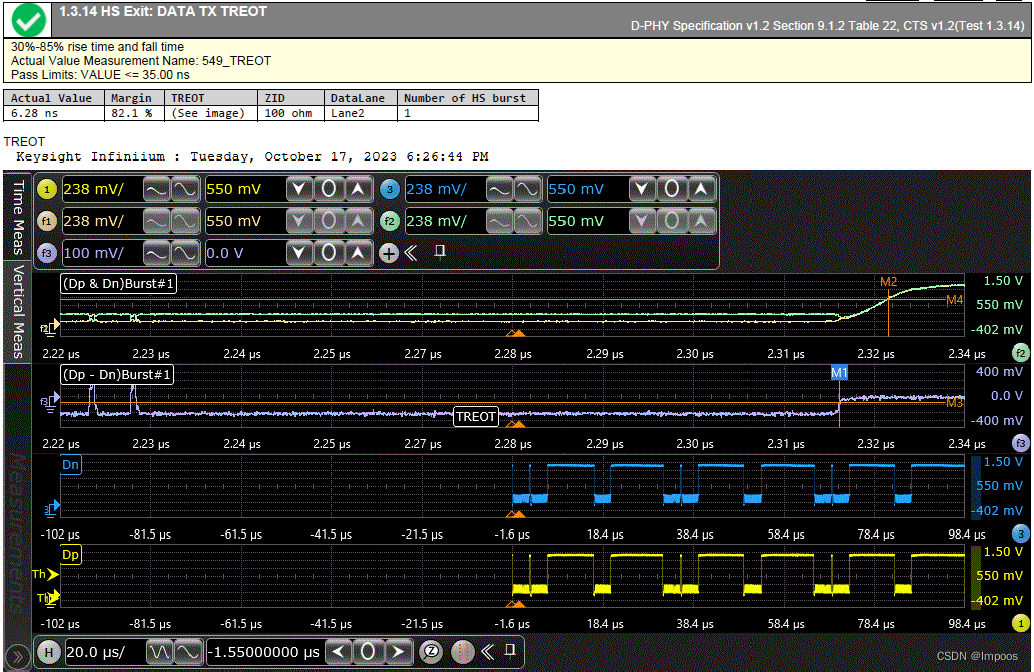Shift horizontal position left arrow
Screen dimensions: 1034x672
[x=338, y=652]
